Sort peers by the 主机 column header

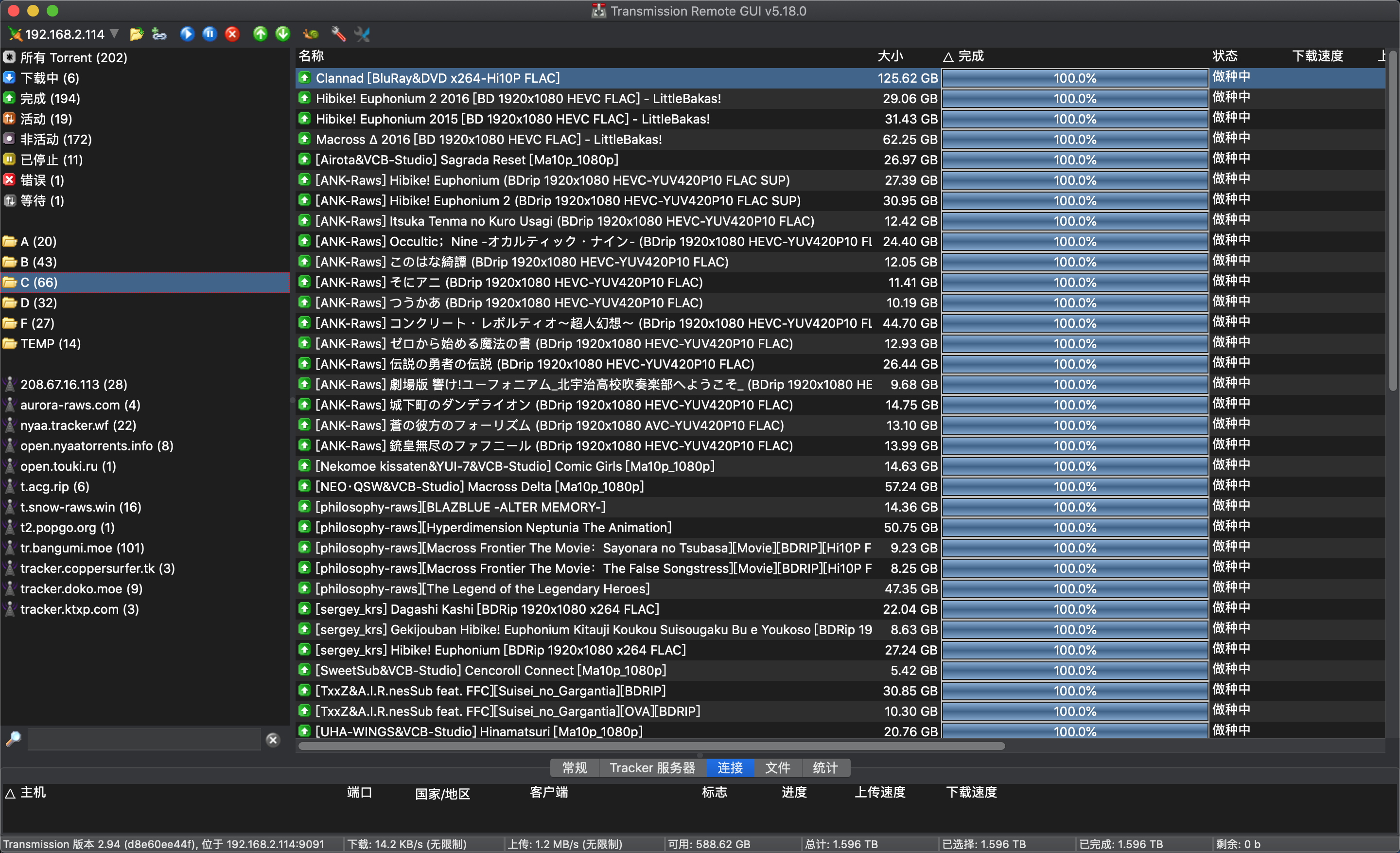(x=33, y=792)
